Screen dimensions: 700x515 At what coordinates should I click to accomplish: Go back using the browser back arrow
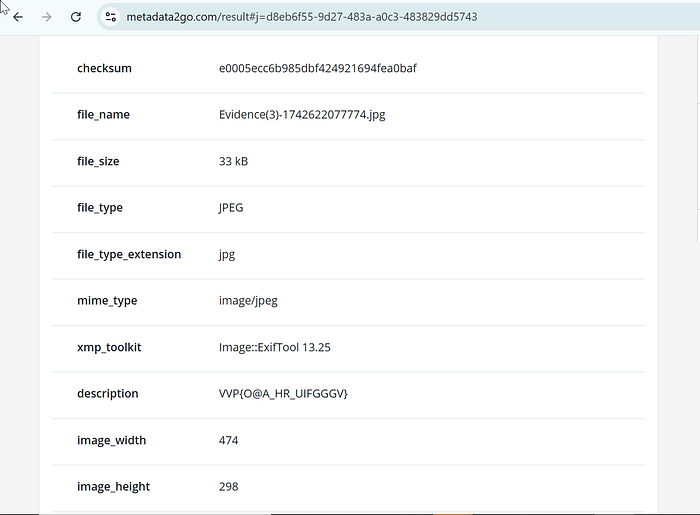click(x=18, y=17)
